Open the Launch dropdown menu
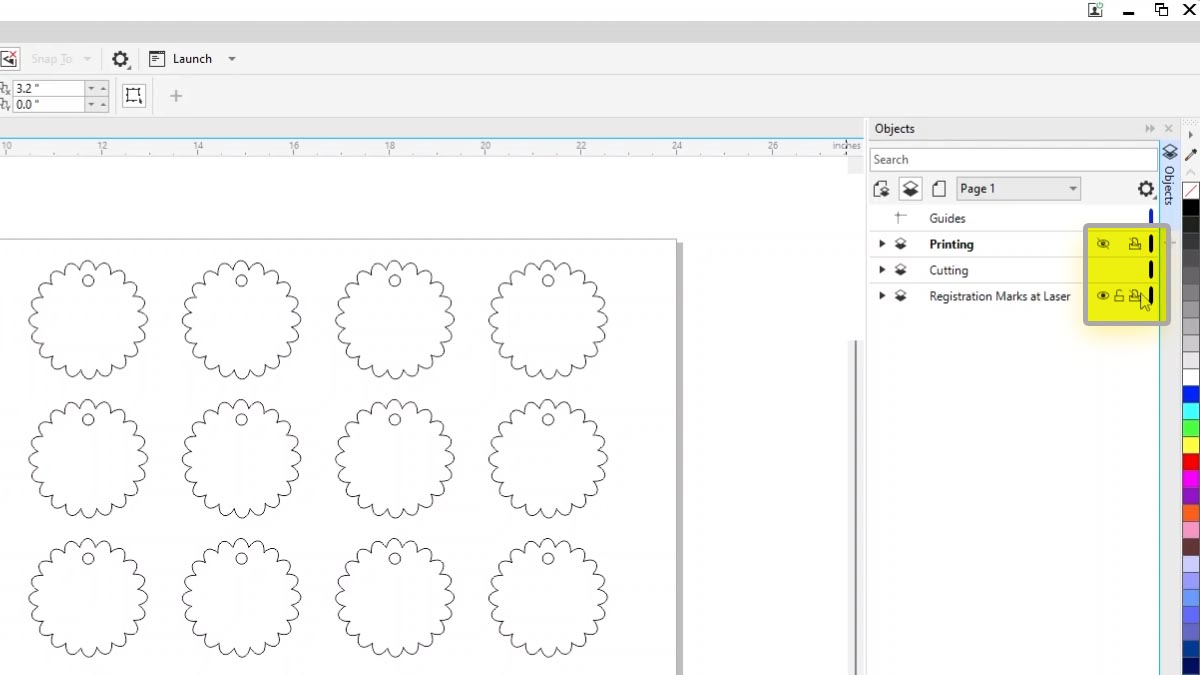1200x675 pixels. tap(232, 59)
